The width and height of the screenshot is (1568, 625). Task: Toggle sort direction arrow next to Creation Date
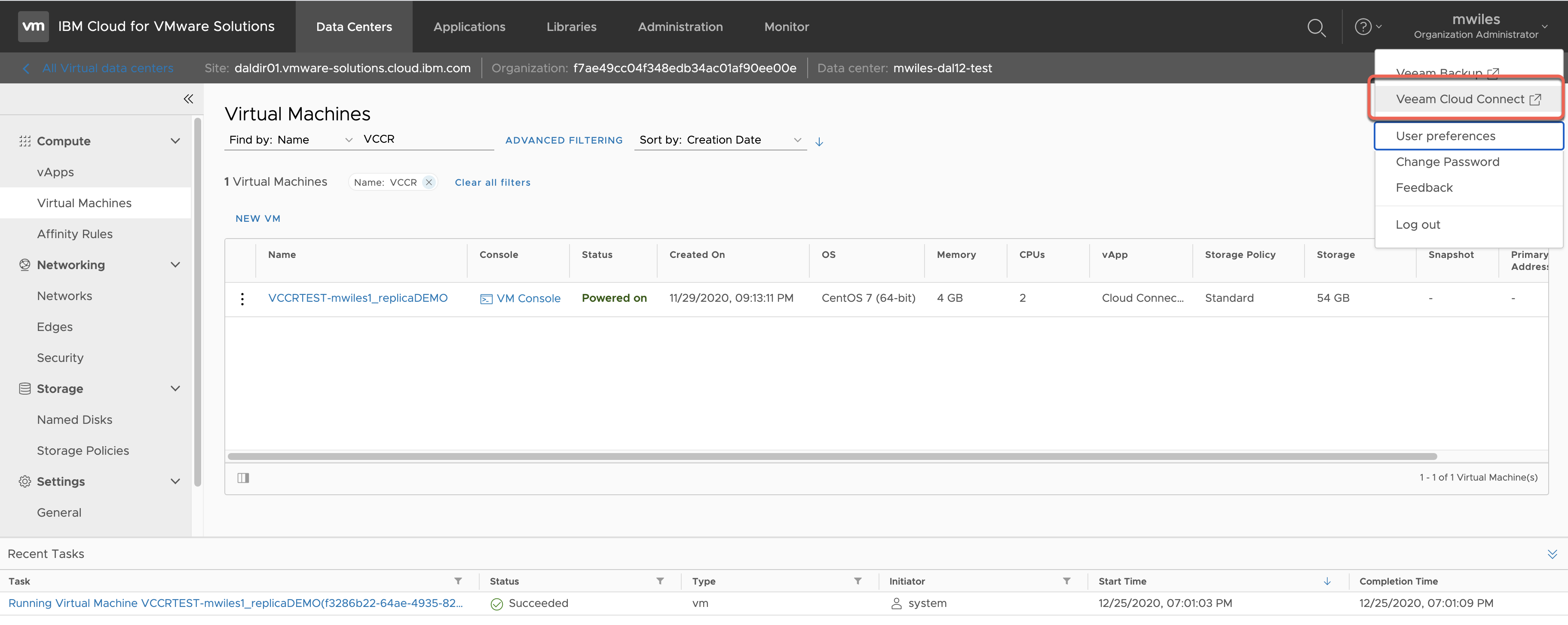point(819,142)
